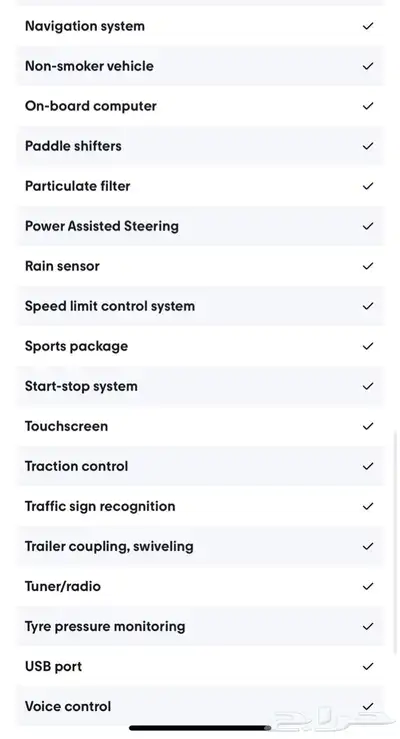Click the Trailer coupling, swiveling label

109,546
